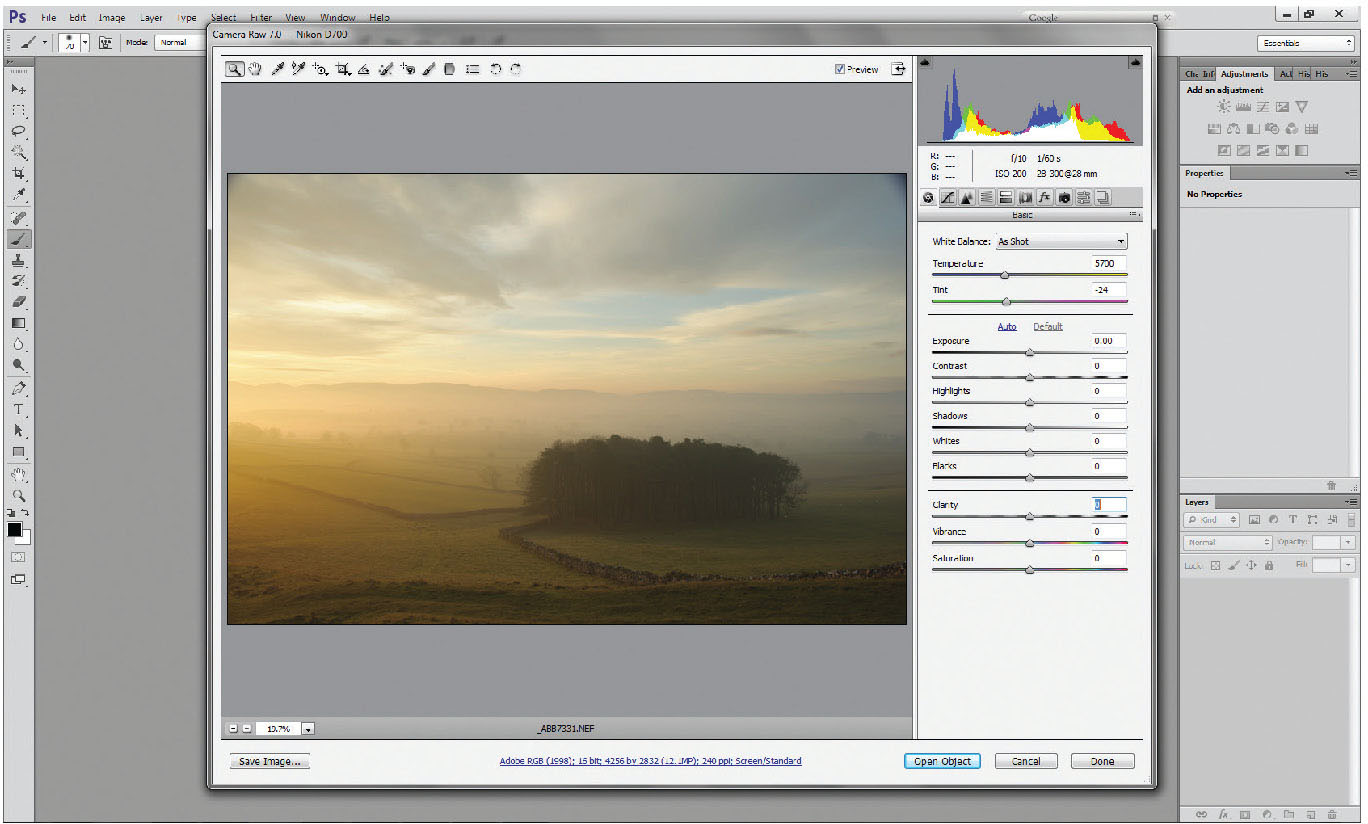
Task: Pick the Straighten tool in Camera Raw
Action: pyautogui.click(x=364, y=69)
